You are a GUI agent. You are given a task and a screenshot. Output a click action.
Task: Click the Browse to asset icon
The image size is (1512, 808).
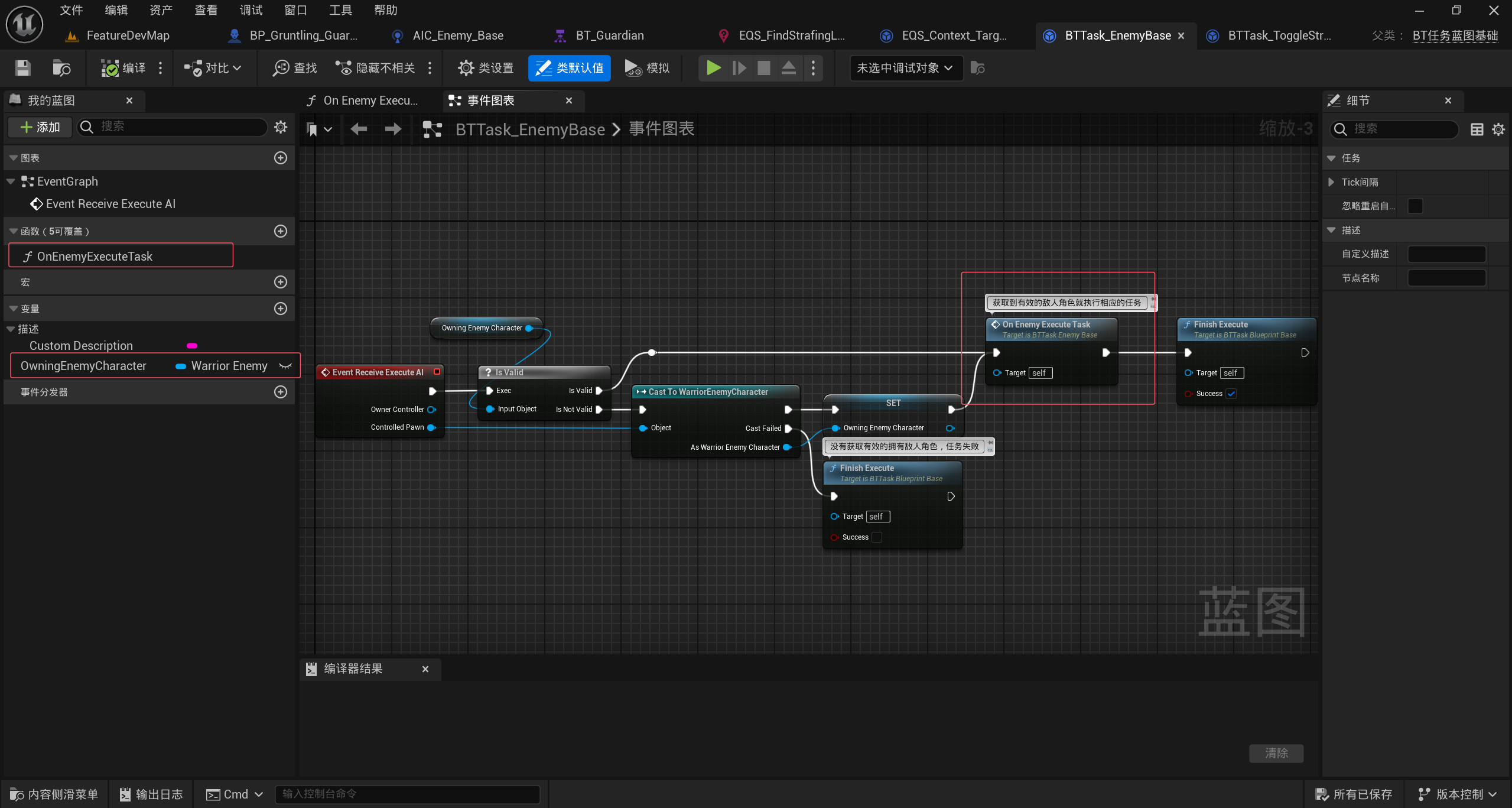(x=61, y=68)
